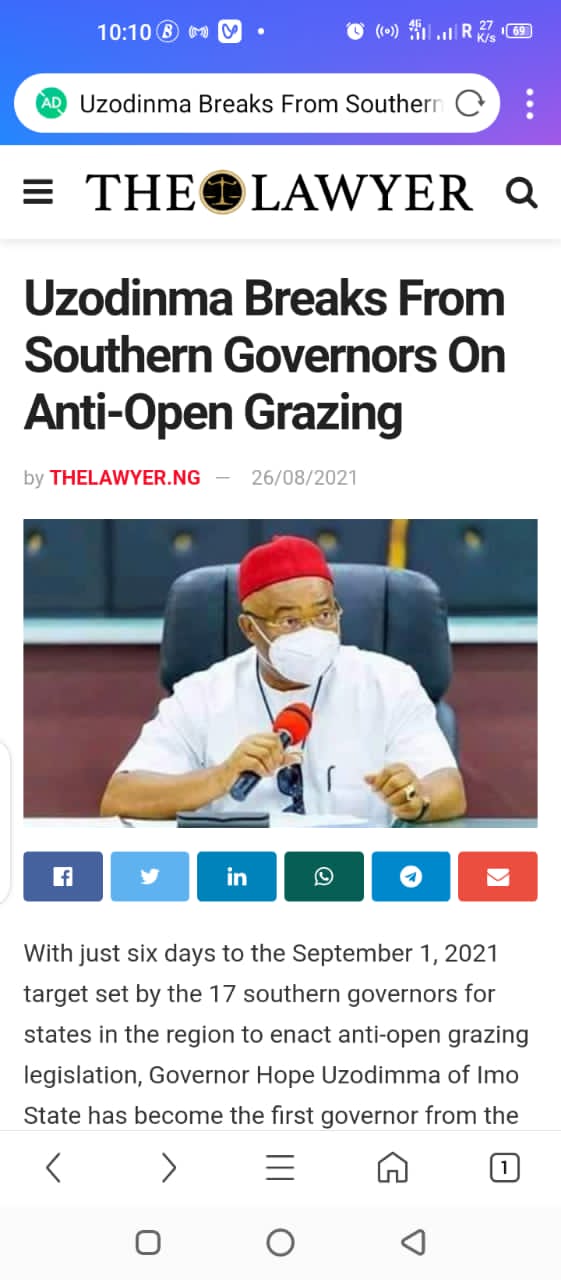This screenshot has width=561, height=1280.
Task: Open THELAWYER.NG author link
Action: click(x=125, y=478)
